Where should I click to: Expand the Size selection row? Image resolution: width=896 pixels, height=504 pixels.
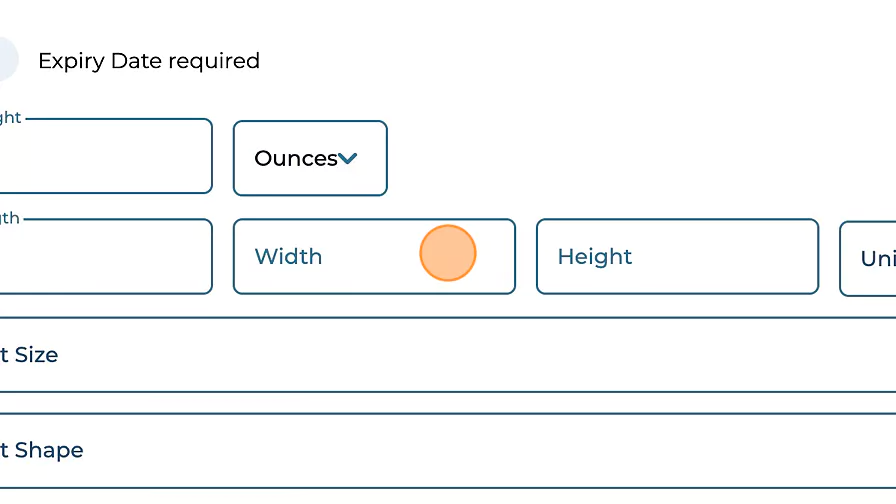tap(448, 355)
